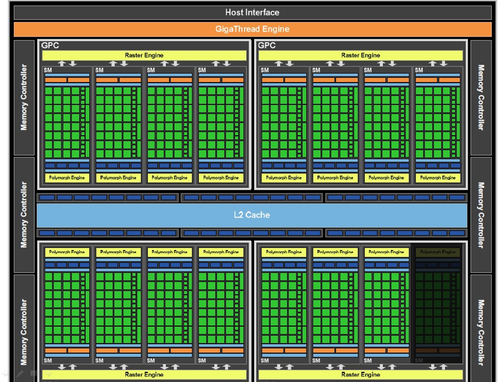Click the top-right Memory Controller block

point(481,97)
